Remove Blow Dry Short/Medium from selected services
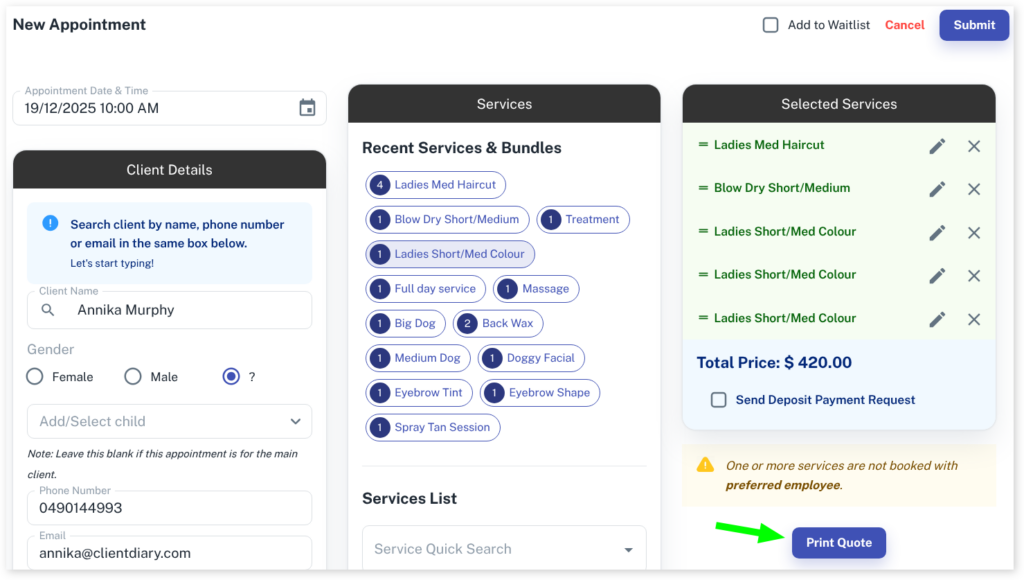The height and width of the screenshot is (580, 1024). coord(974,189)
